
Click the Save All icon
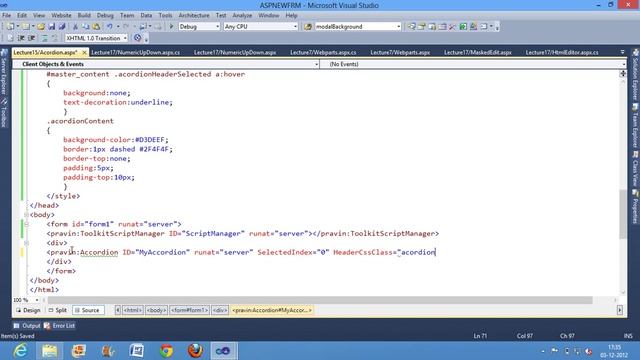pos(62,27)
